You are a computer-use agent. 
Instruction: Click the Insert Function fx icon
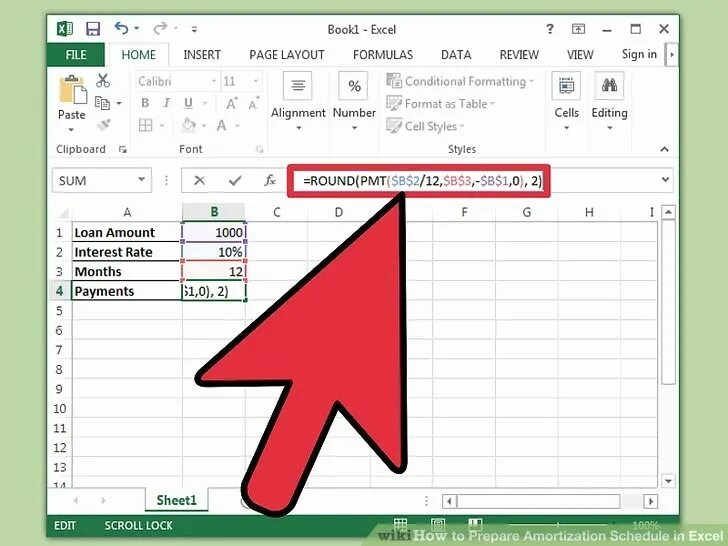pyautogui.click(x=269, y=180)
